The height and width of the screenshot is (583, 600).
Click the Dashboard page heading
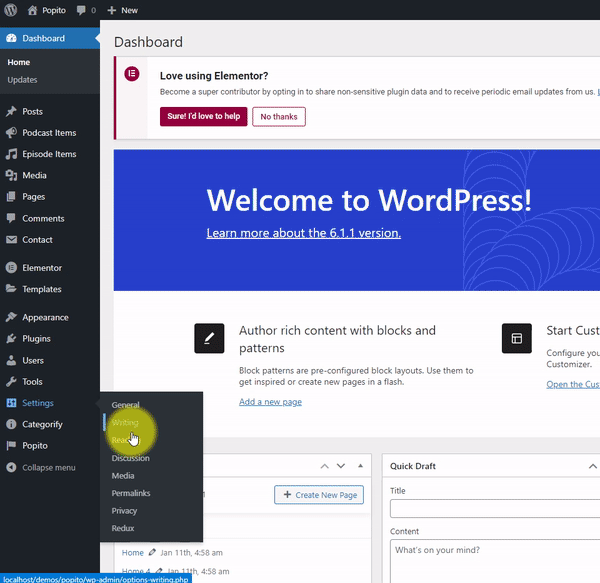tap(148, 42)
